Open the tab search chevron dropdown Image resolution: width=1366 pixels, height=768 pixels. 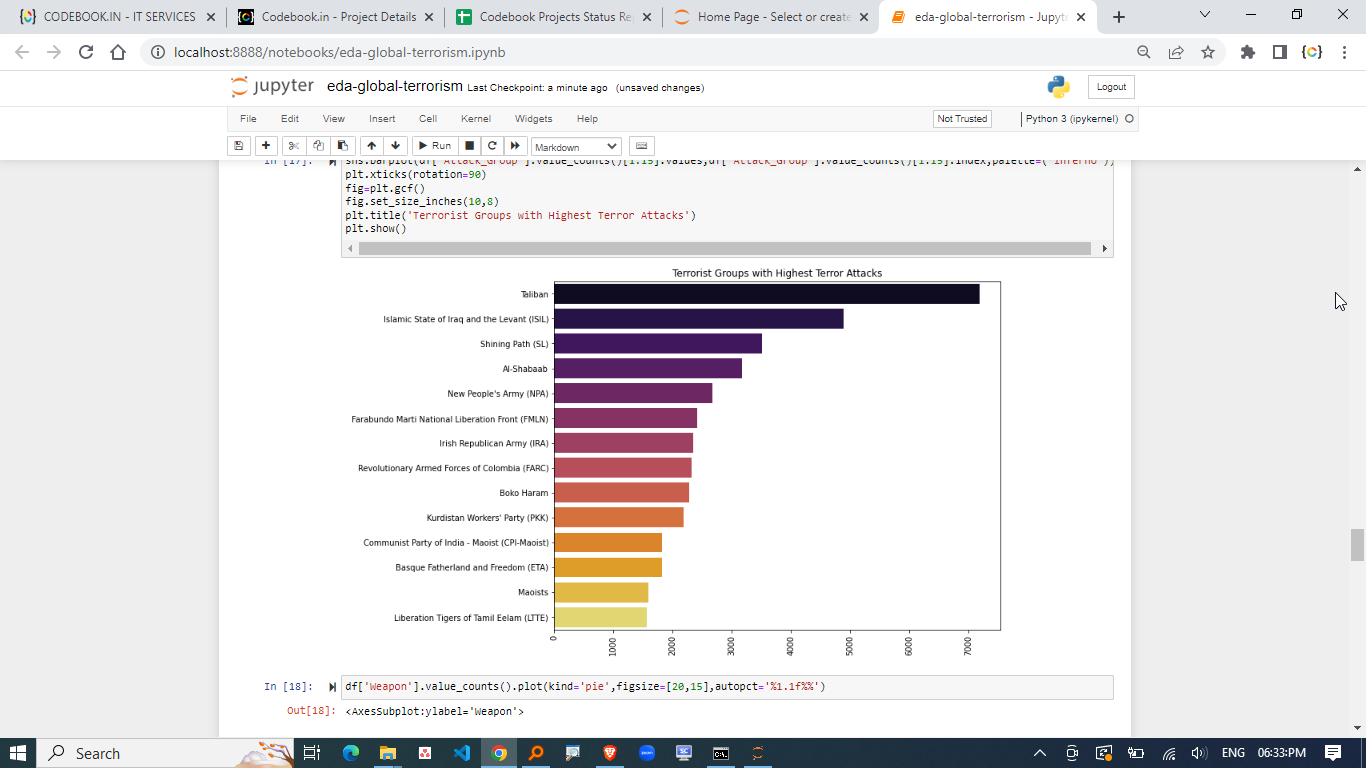[1205, 15]
